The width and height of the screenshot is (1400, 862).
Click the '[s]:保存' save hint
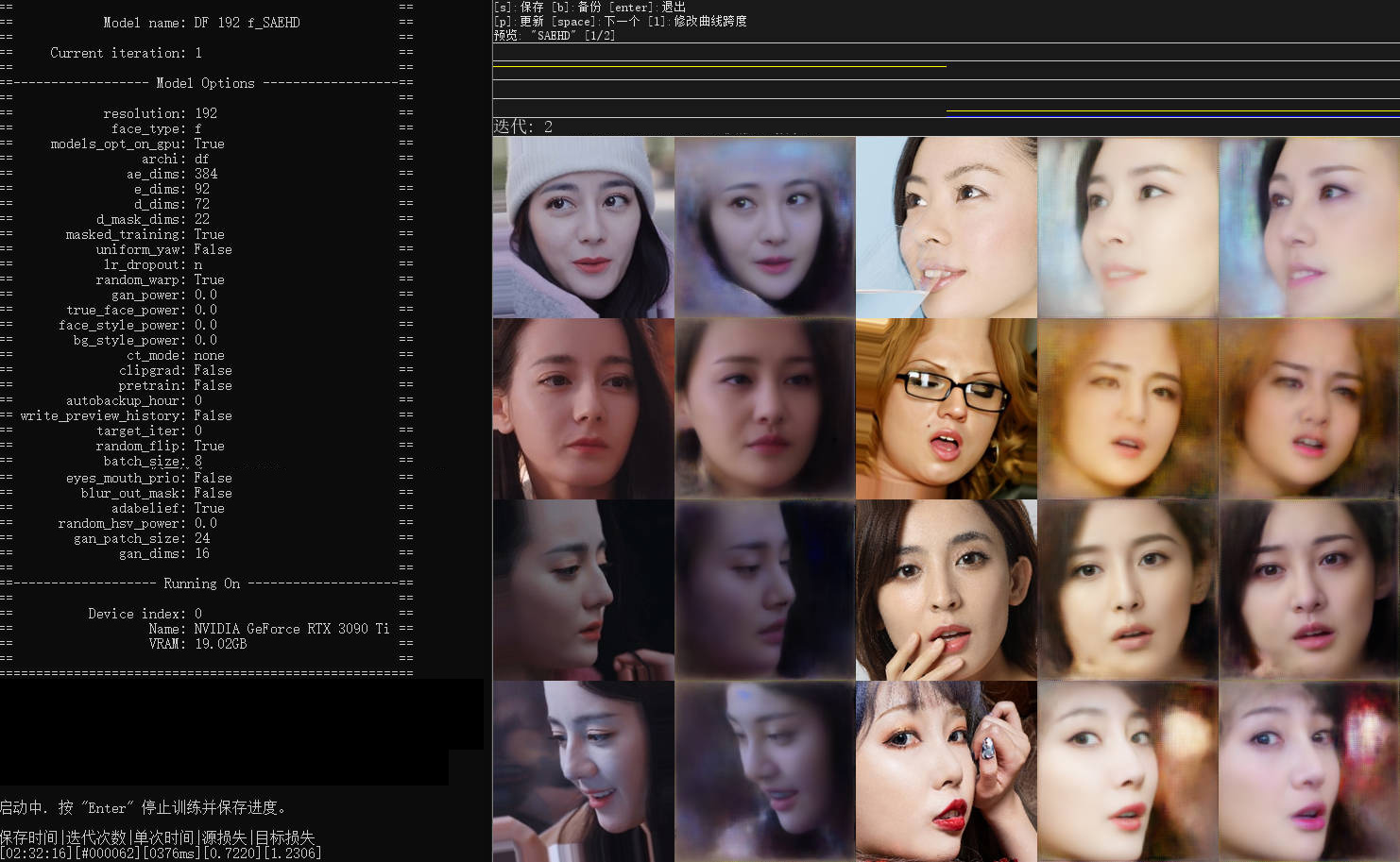point(519,7)
